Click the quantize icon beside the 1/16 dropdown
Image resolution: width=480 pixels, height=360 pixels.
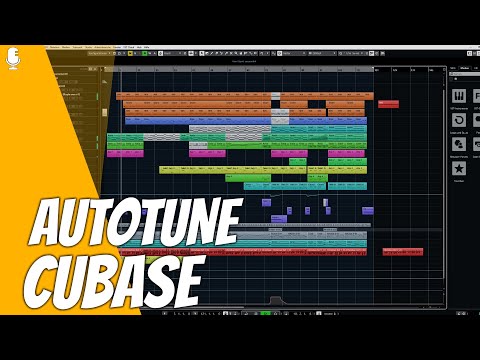(x=340, y=53)
